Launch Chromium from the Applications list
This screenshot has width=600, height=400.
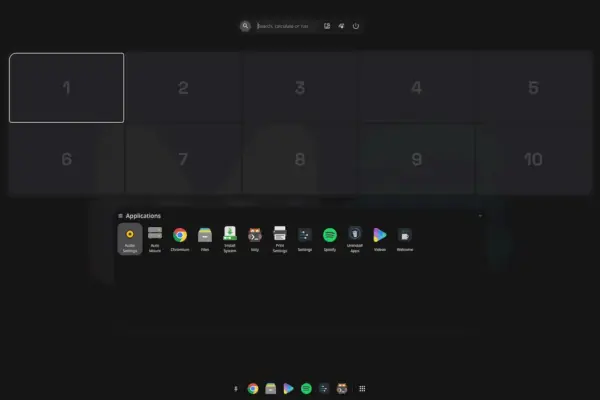(x=180, y=239)
